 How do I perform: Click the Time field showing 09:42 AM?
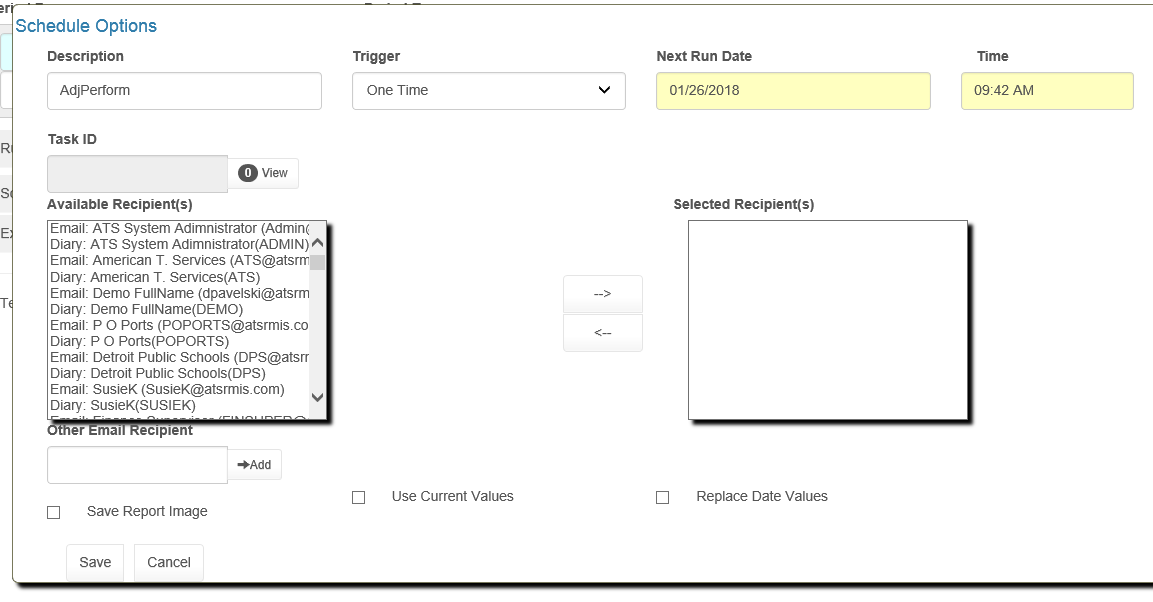coord(1046,90)
